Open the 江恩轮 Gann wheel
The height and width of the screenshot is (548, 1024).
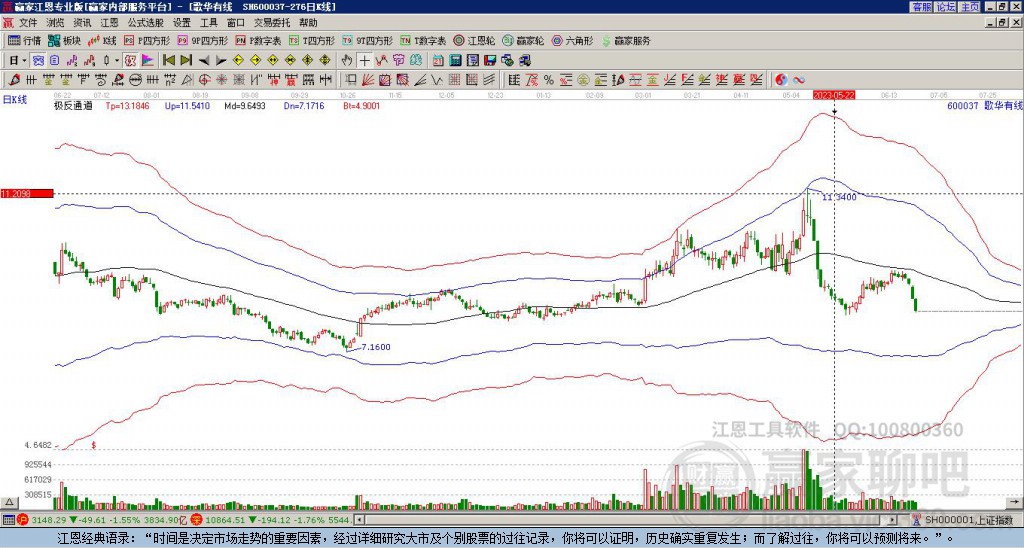click(474, 40)
